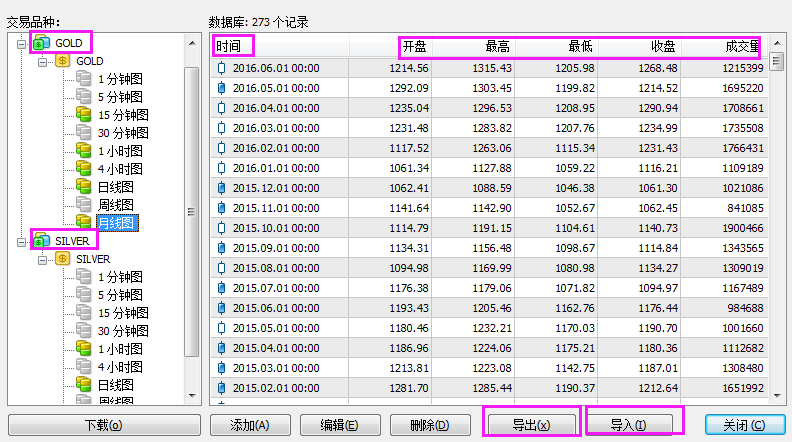Click the gold coin icon beside GOLD symbol
Screen dimensions: 792x442
(x=63, y=61)
